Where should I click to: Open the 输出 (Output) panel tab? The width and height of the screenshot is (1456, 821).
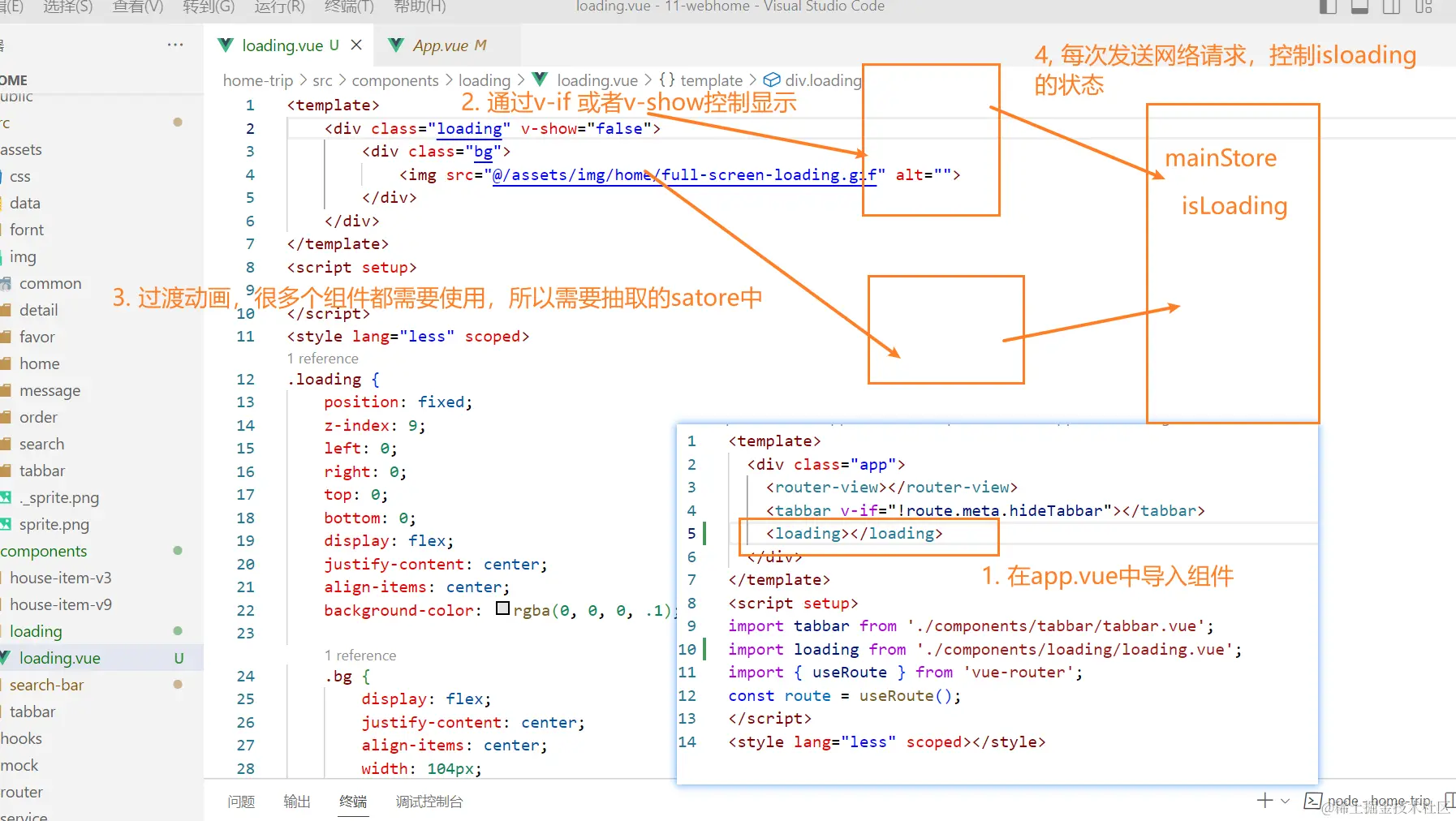[297, 802]
